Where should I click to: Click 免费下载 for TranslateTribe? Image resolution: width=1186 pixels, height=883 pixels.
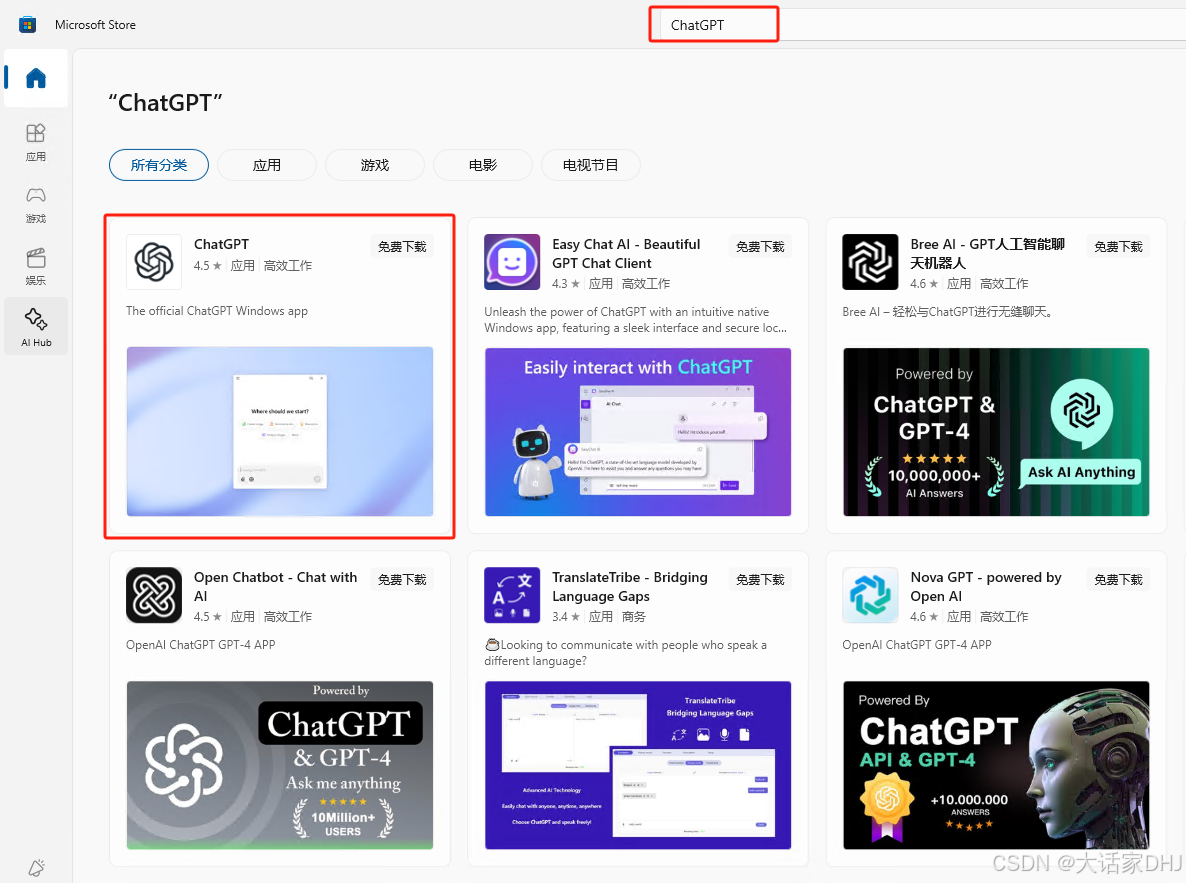coord(760,580)
